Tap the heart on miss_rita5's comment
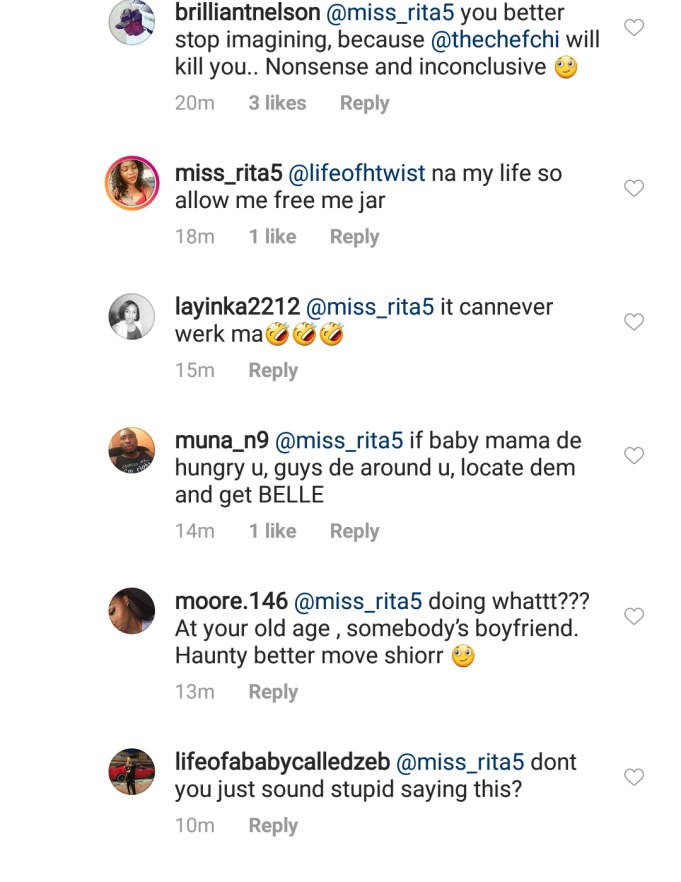 (x=633, y=188)
